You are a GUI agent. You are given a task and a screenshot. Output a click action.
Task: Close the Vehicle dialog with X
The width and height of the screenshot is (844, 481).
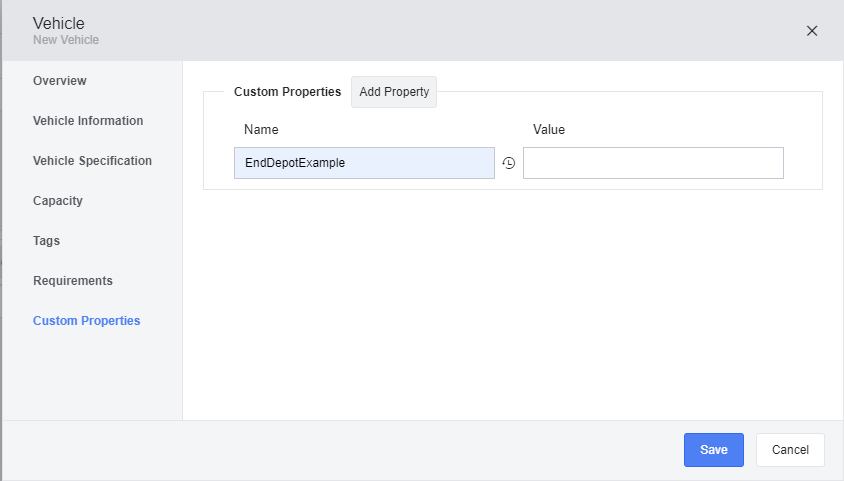pyautogui.click(x=812, y=31)
